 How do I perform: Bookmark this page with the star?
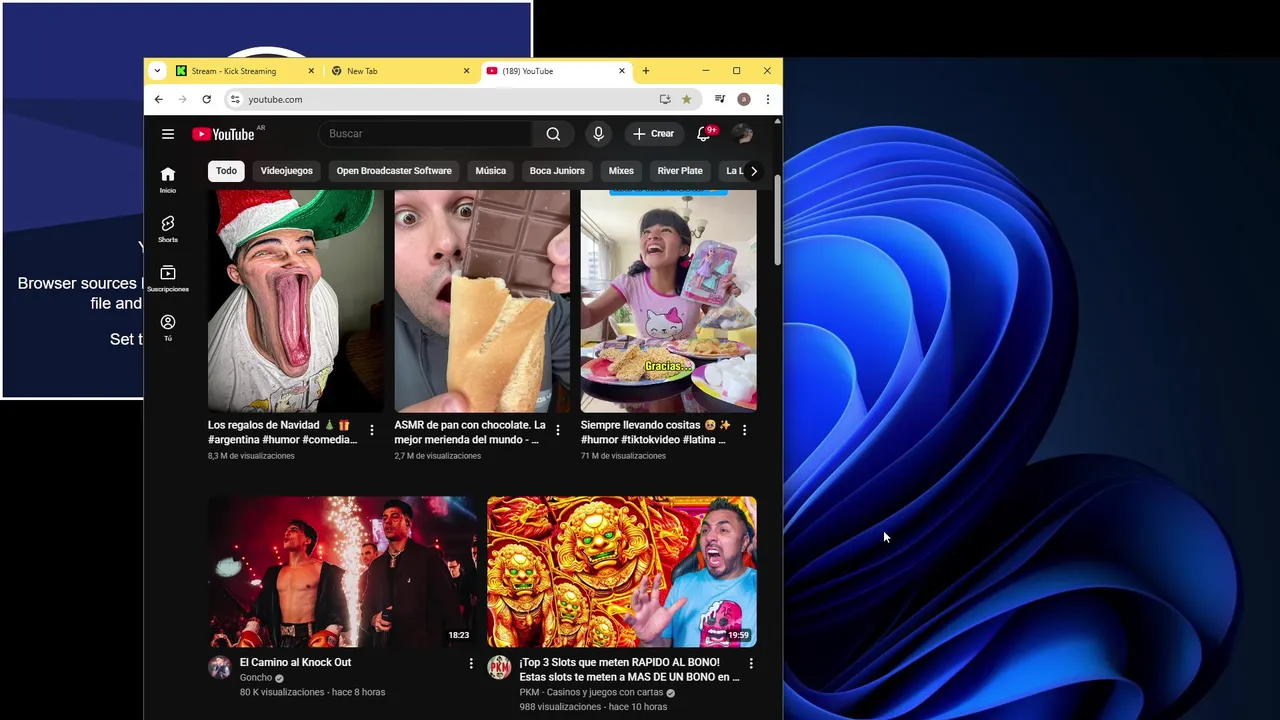coord(686,99)
